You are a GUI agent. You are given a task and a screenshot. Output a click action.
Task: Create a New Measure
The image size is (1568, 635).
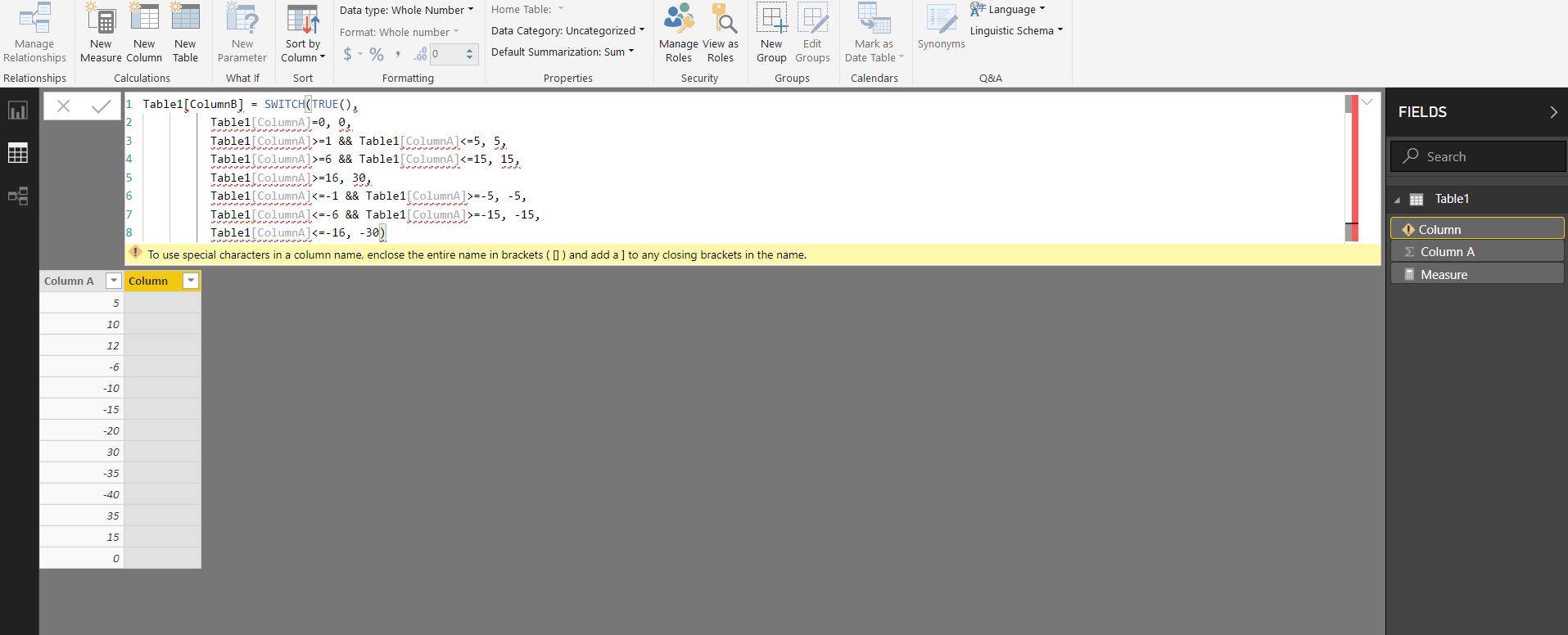101,33
